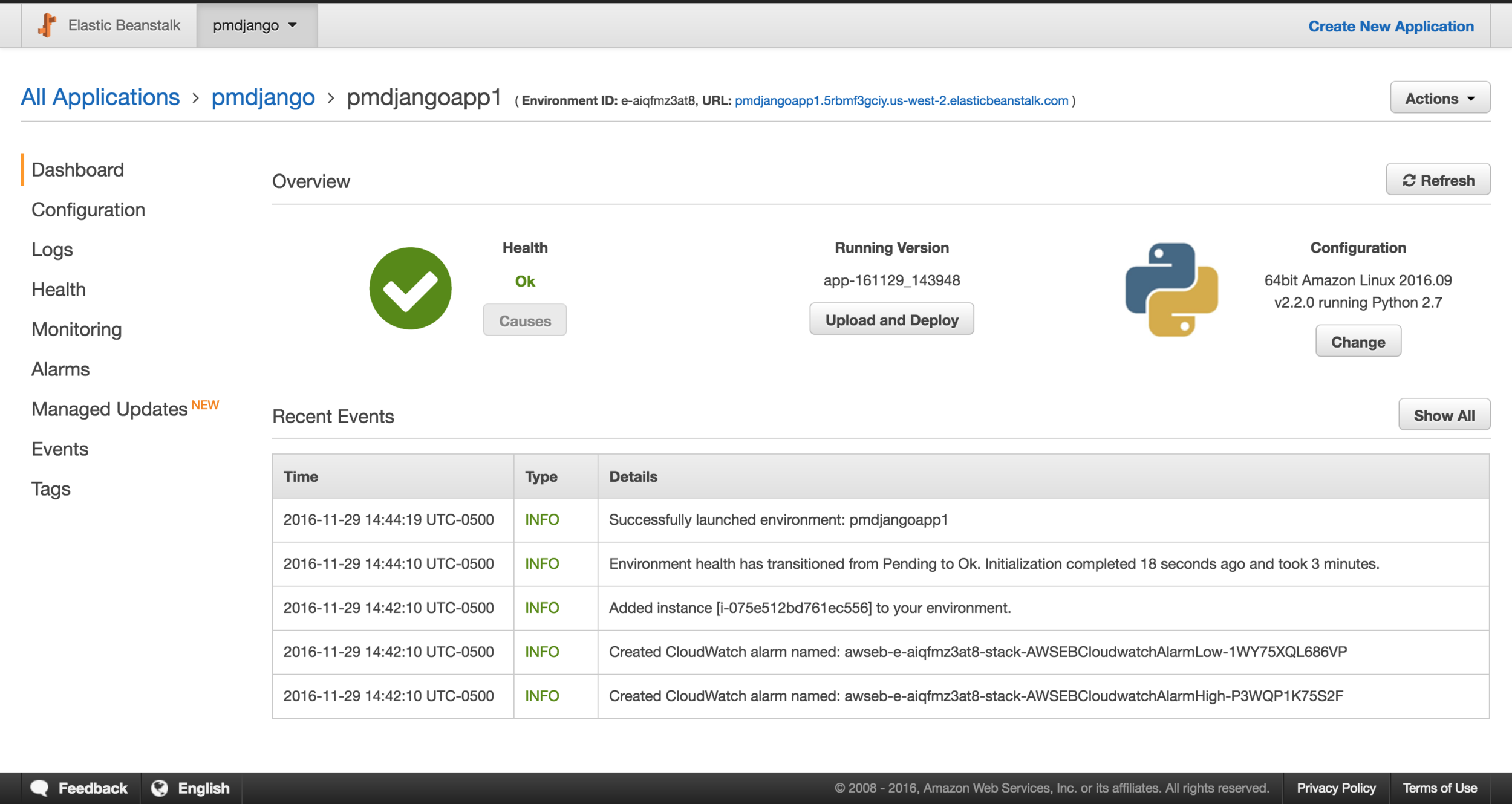Open the environment URL link
1512x804 pixels.
(x=901, y=100)
